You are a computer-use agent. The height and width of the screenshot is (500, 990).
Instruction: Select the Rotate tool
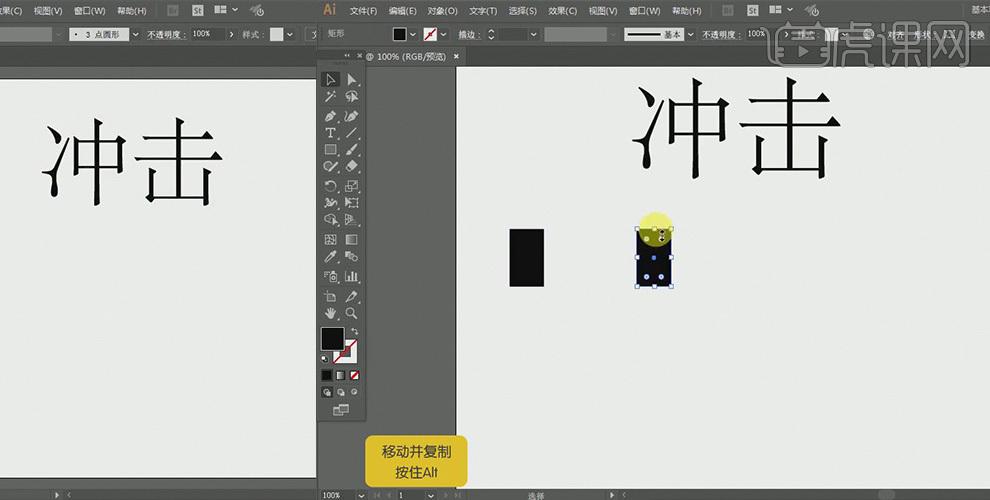(330, 186)
